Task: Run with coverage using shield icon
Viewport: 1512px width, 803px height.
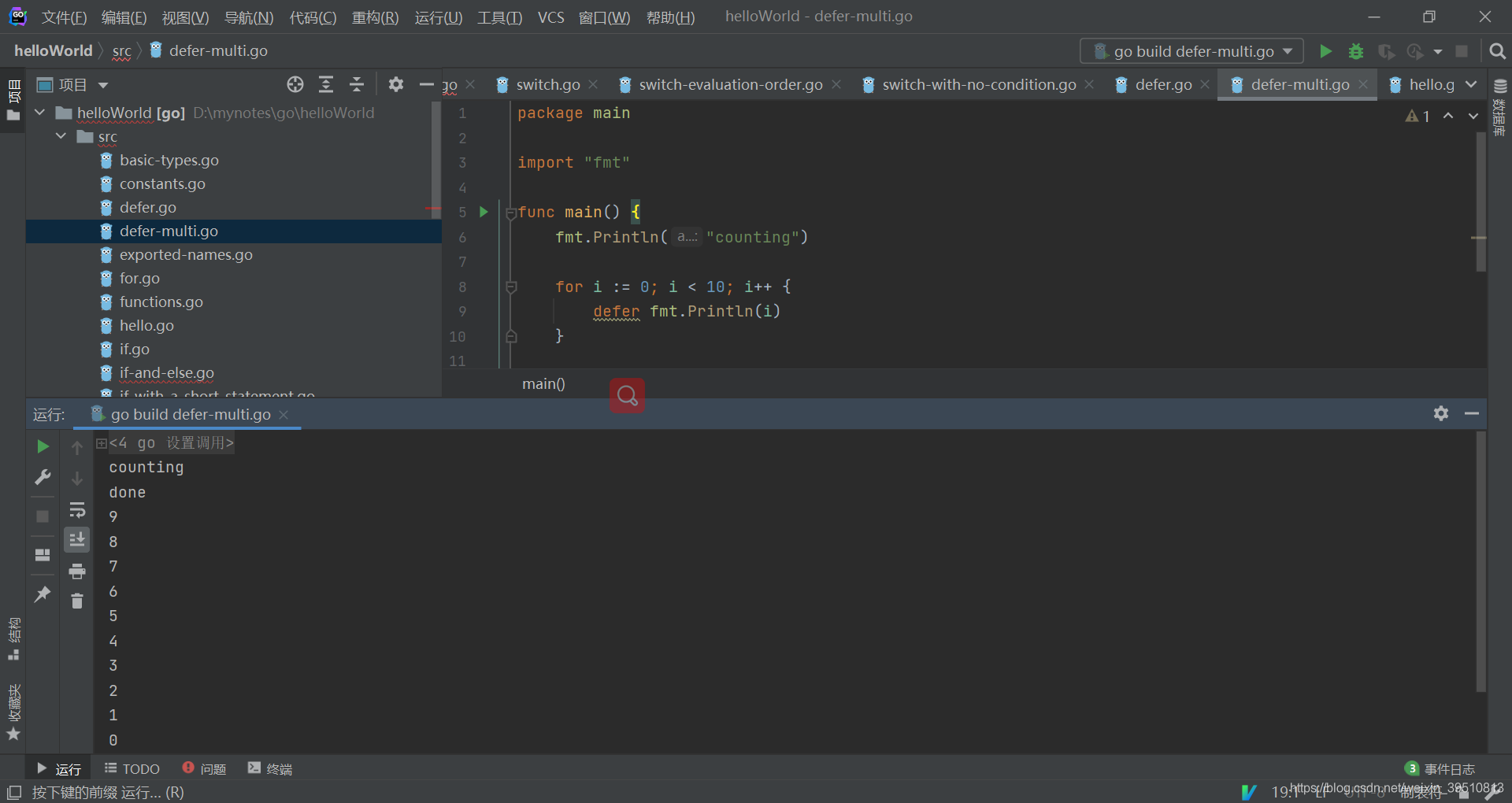Action: [1386, 51]
